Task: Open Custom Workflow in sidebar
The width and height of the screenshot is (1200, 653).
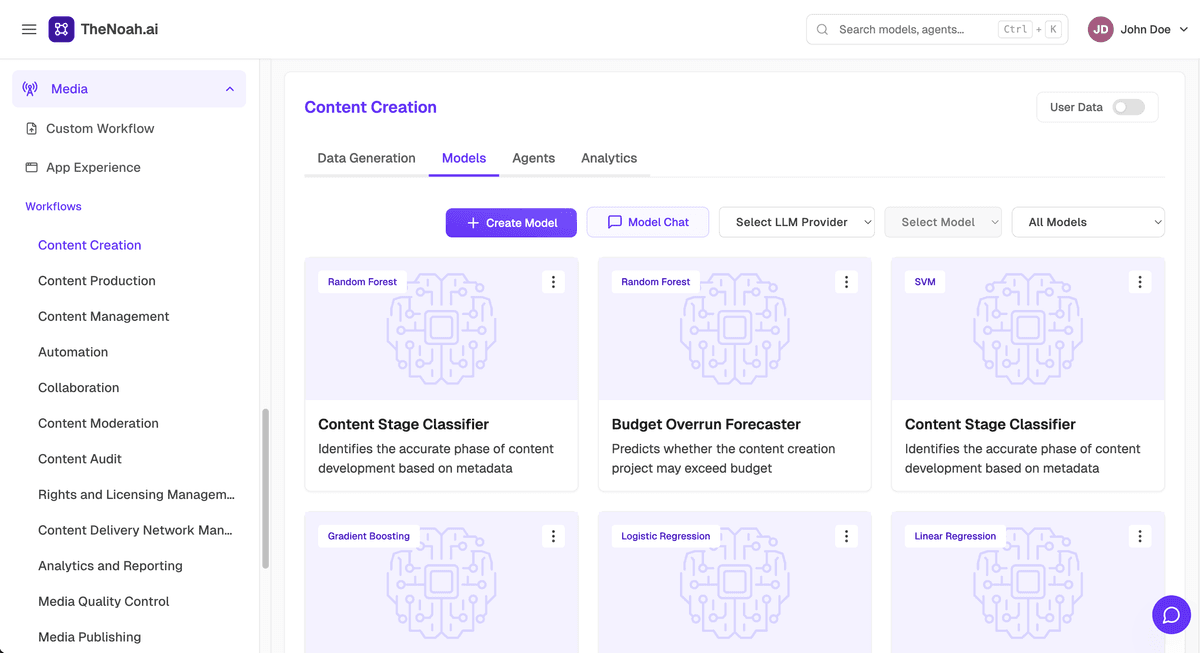Action: pos(100,129)
